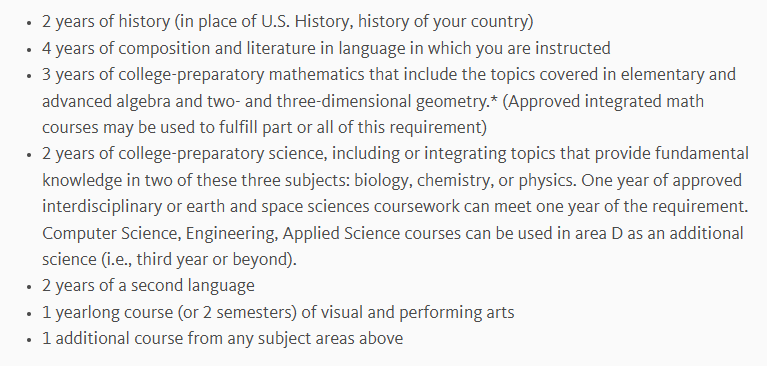This screenshot has width=767, height=366.
Task: Click bullet marker before '4 years of composition'
Action: coord(29,49)
